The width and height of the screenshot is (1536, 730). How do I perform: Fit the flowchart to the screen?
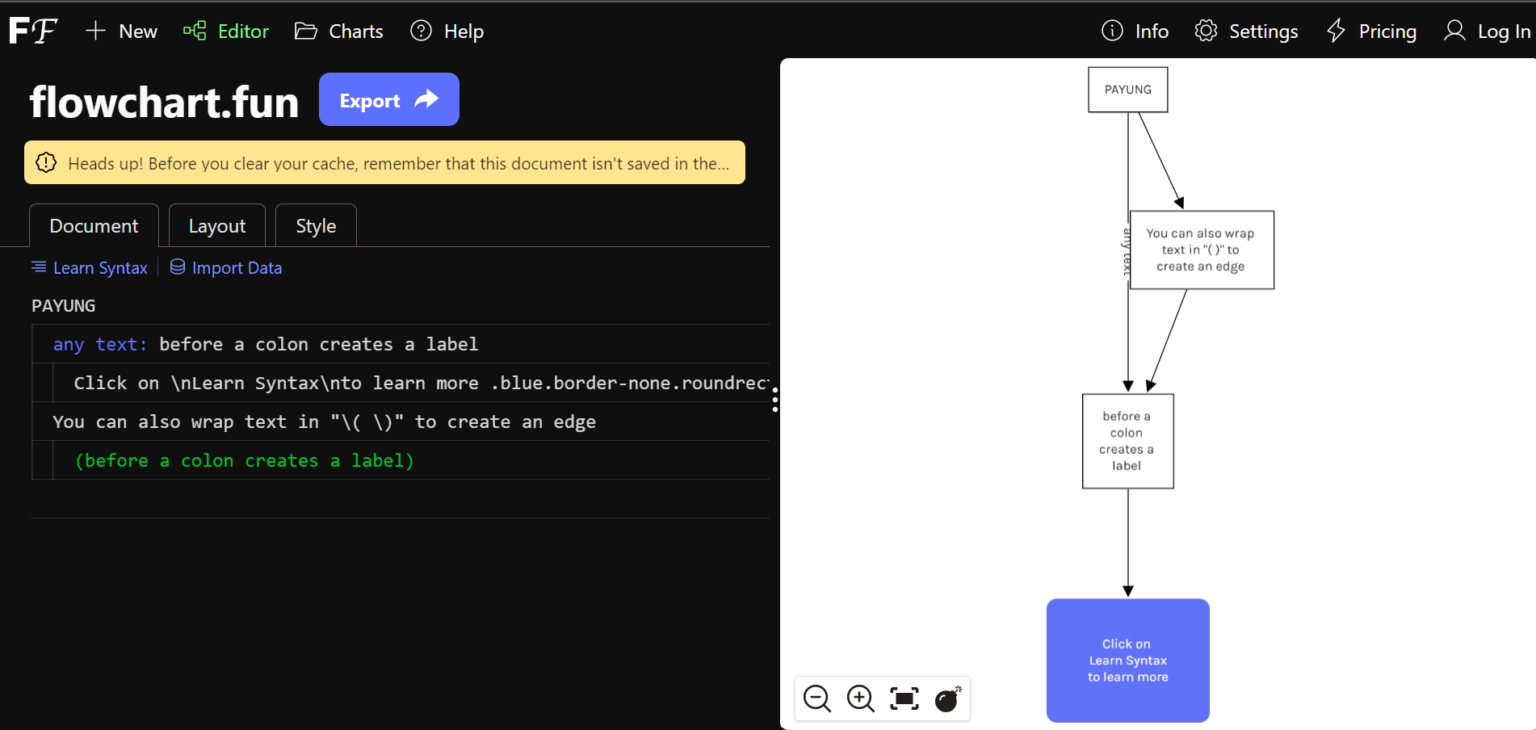[904, 699]
